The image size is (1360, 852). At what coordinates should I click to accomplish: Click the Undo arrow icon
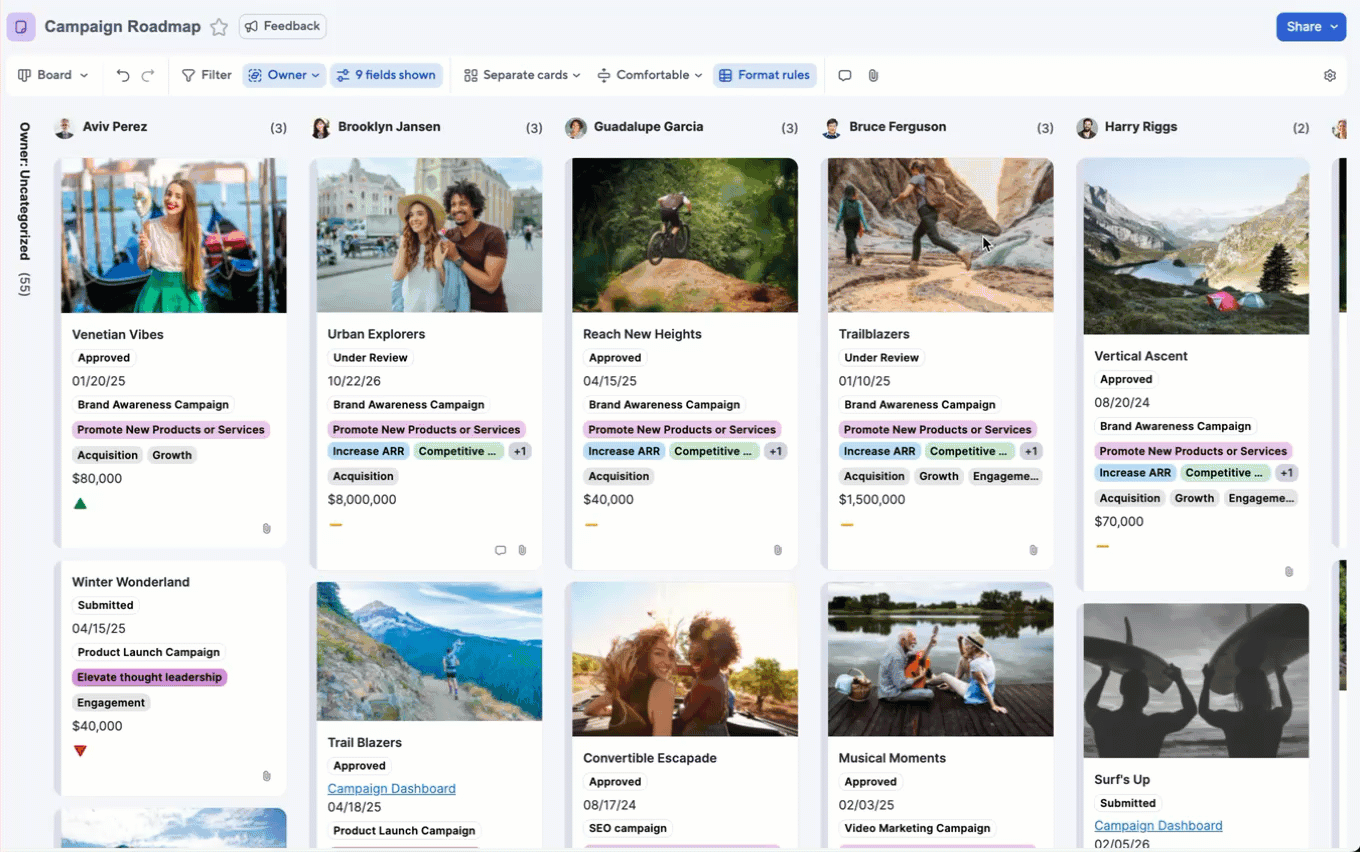click(x=123, y=75)
